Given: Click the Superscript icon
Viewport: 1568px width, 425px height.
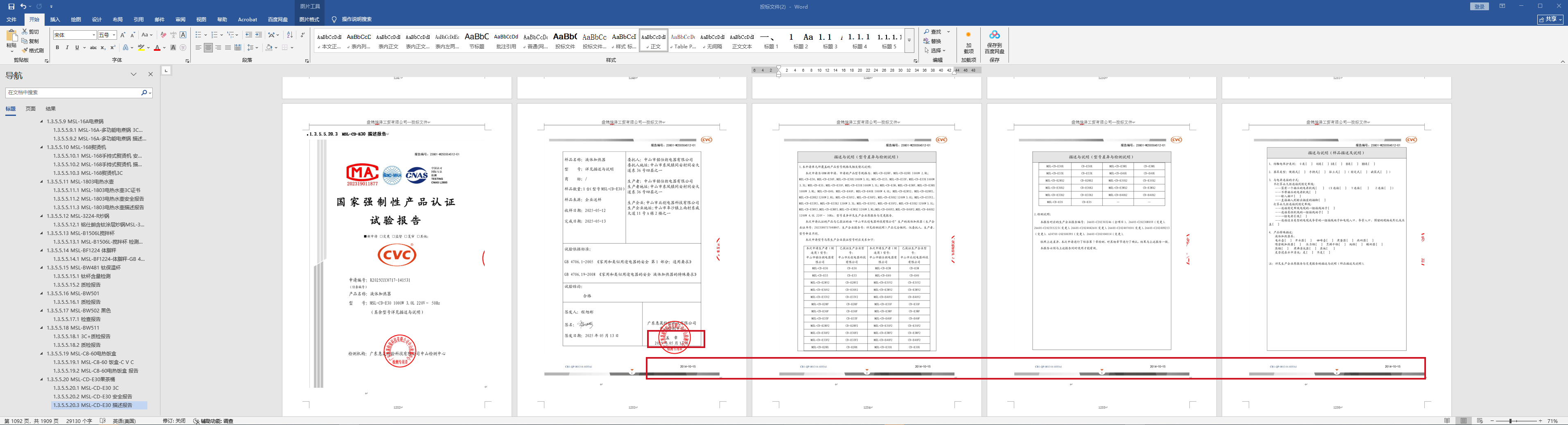Looking at the screenshot, I should point(113,47).
